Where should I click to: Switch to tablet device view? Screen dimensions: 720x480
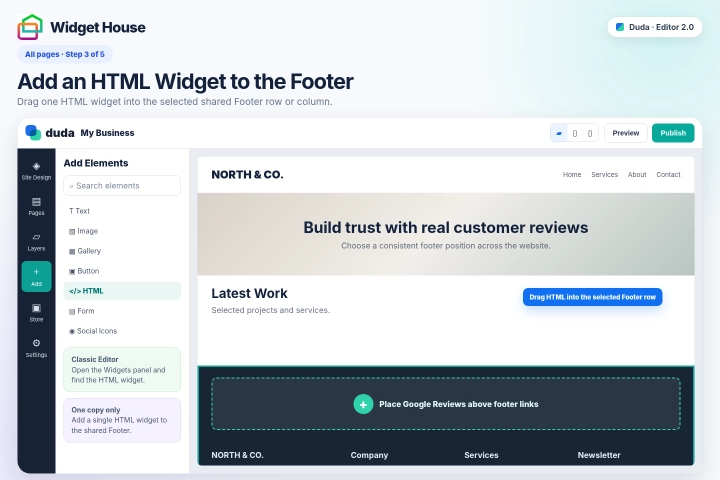(x=575, y=133)
